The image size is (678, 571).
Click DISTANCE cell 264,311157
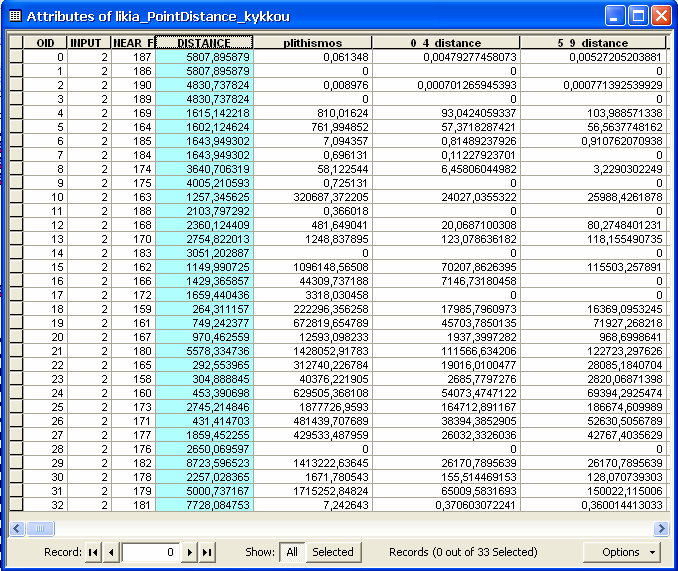[x=204, y=309]
